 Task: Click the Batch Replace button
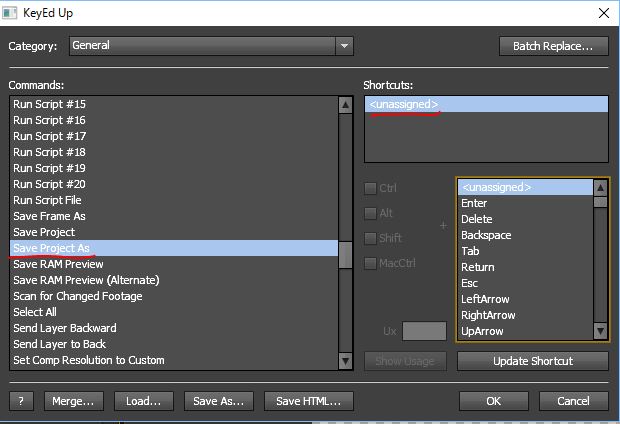[x=553, y=46]
